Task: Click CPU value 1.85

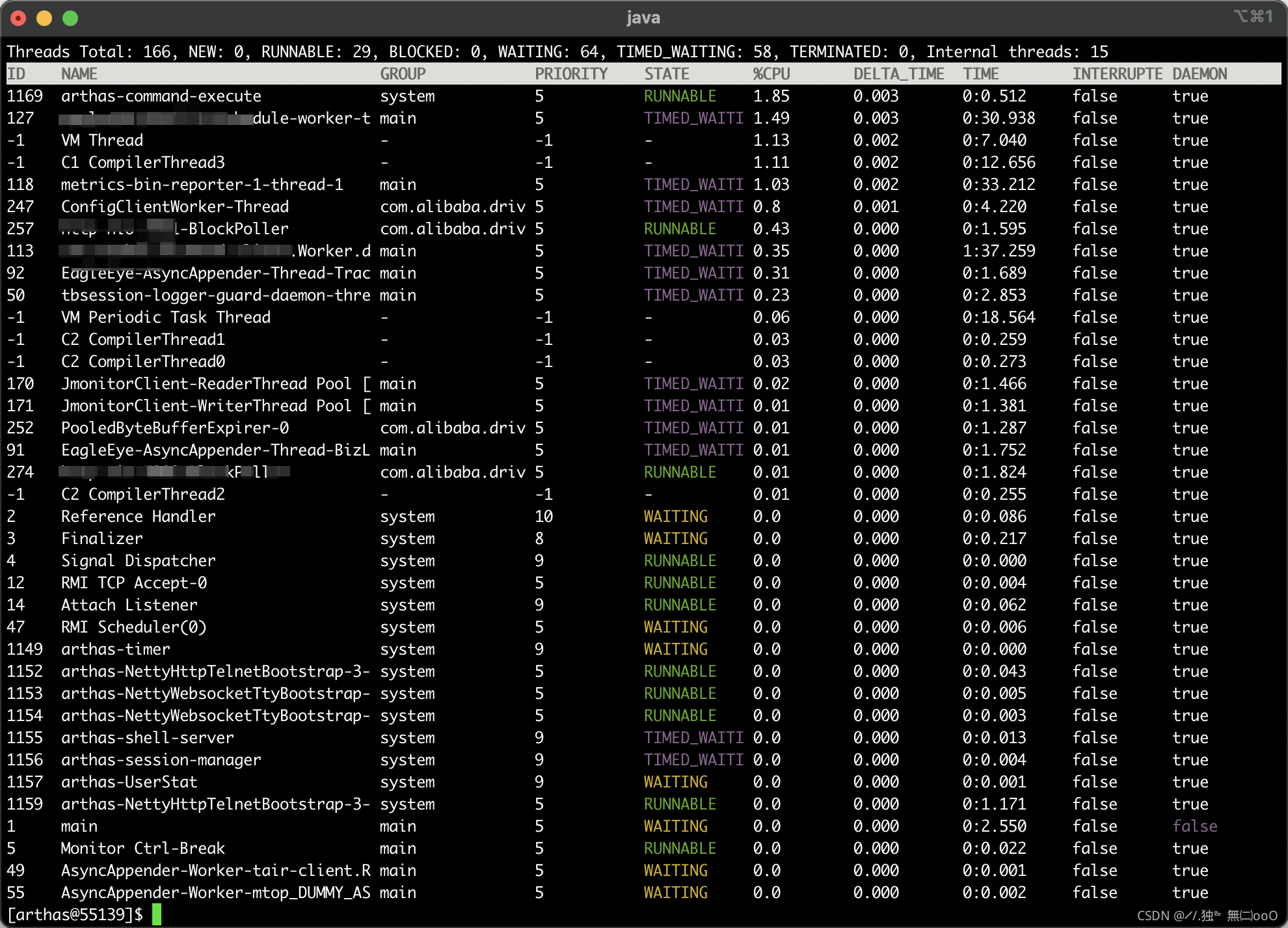Action: 771,96
